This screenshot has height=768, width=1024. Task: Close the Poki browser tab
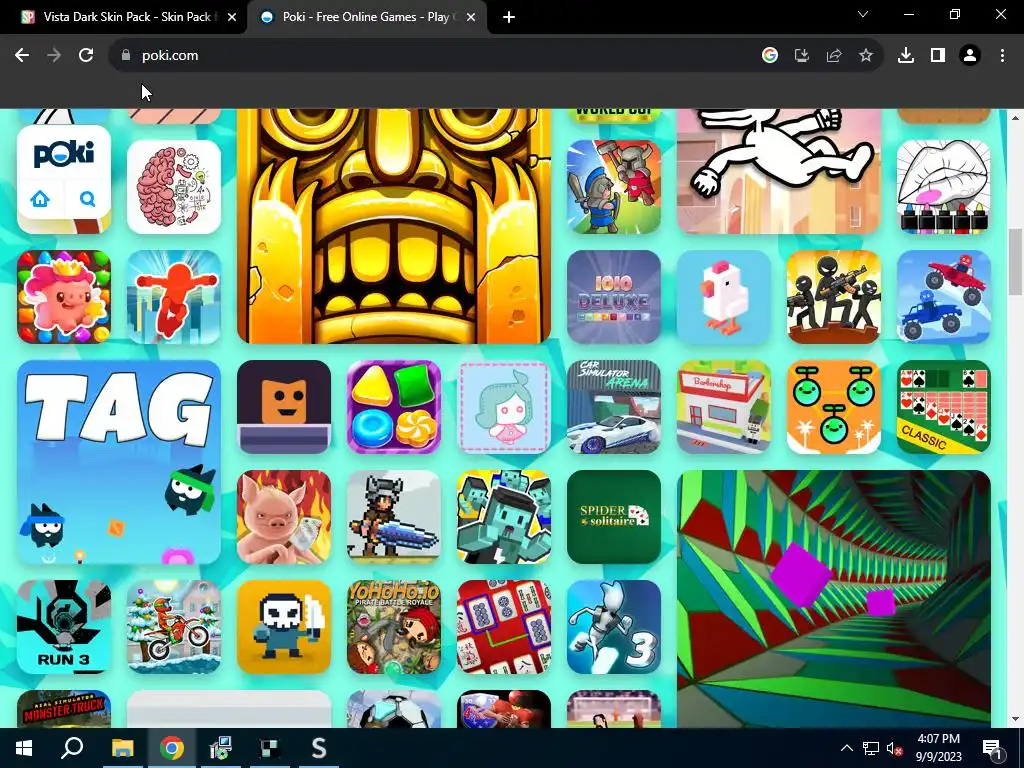[471, 17]
